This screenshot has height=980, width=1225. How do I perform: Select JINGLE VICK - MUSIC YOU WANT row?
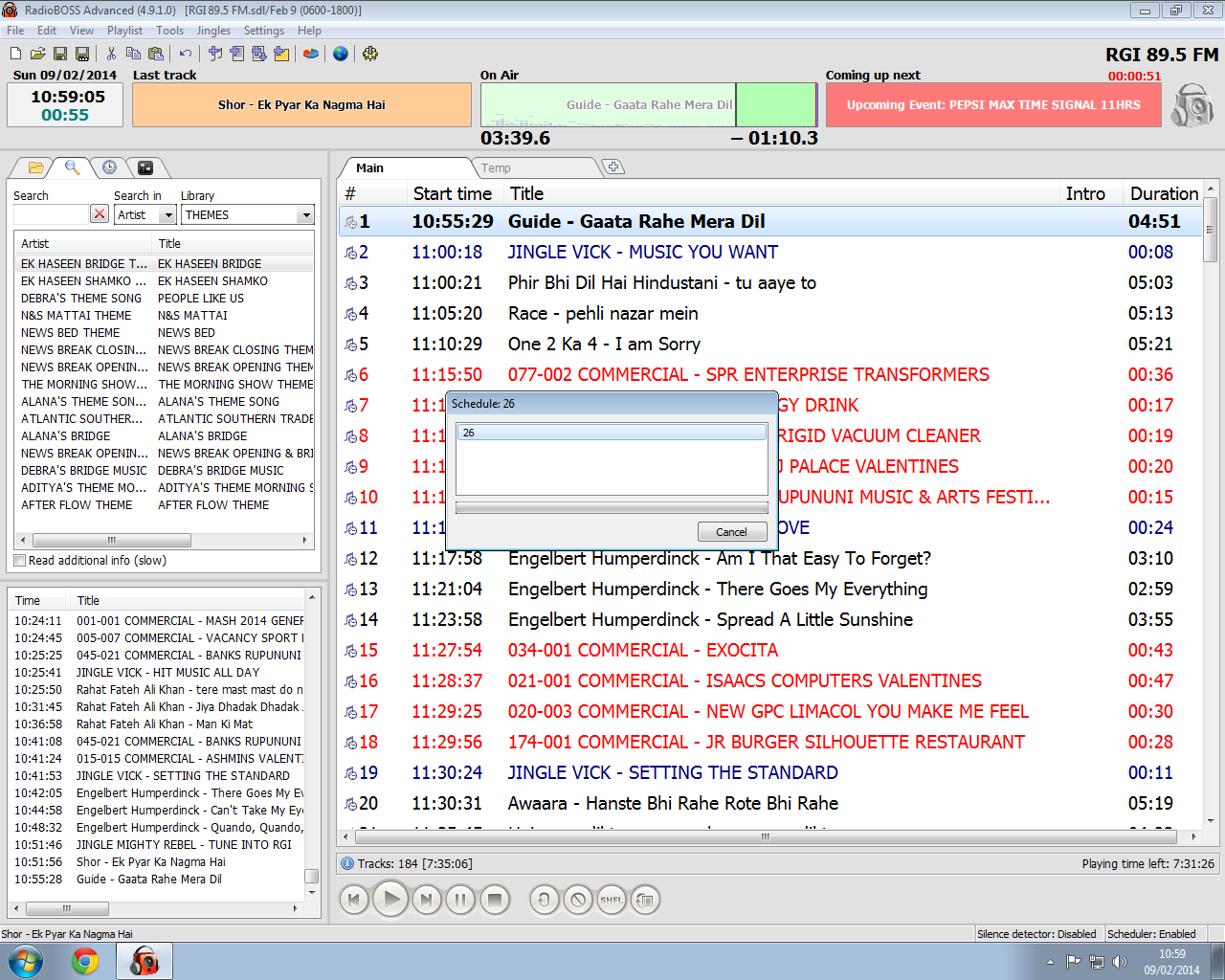[x=771, y=253]
